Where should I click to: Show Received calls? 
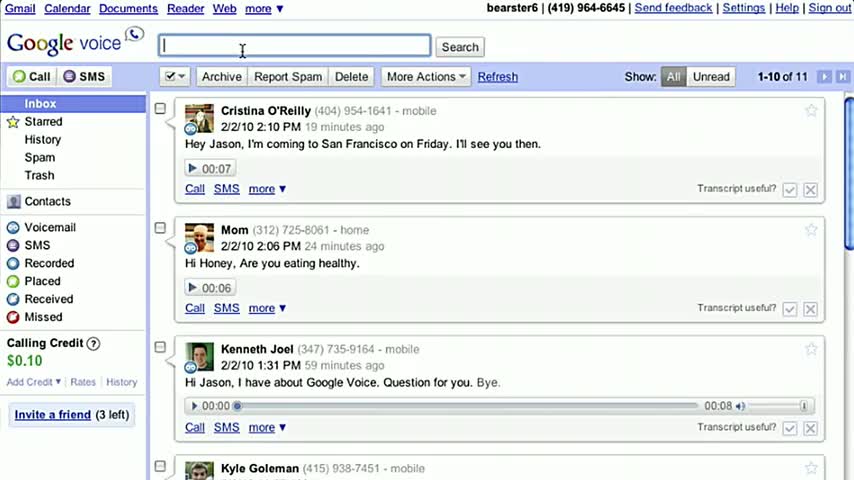[48, 299]
